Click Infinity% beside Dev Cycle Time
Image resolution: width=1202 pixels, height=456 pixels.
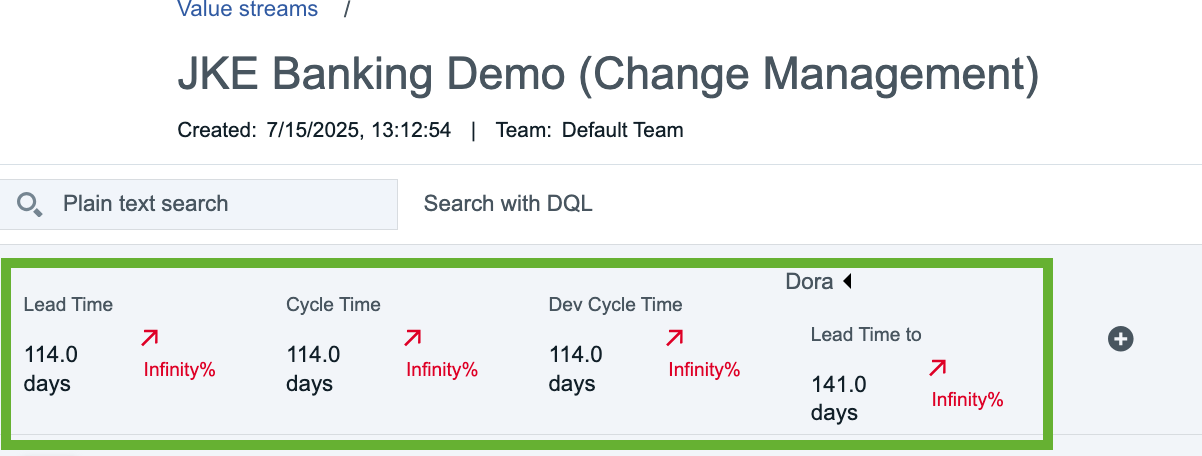[x=704, y=370]
